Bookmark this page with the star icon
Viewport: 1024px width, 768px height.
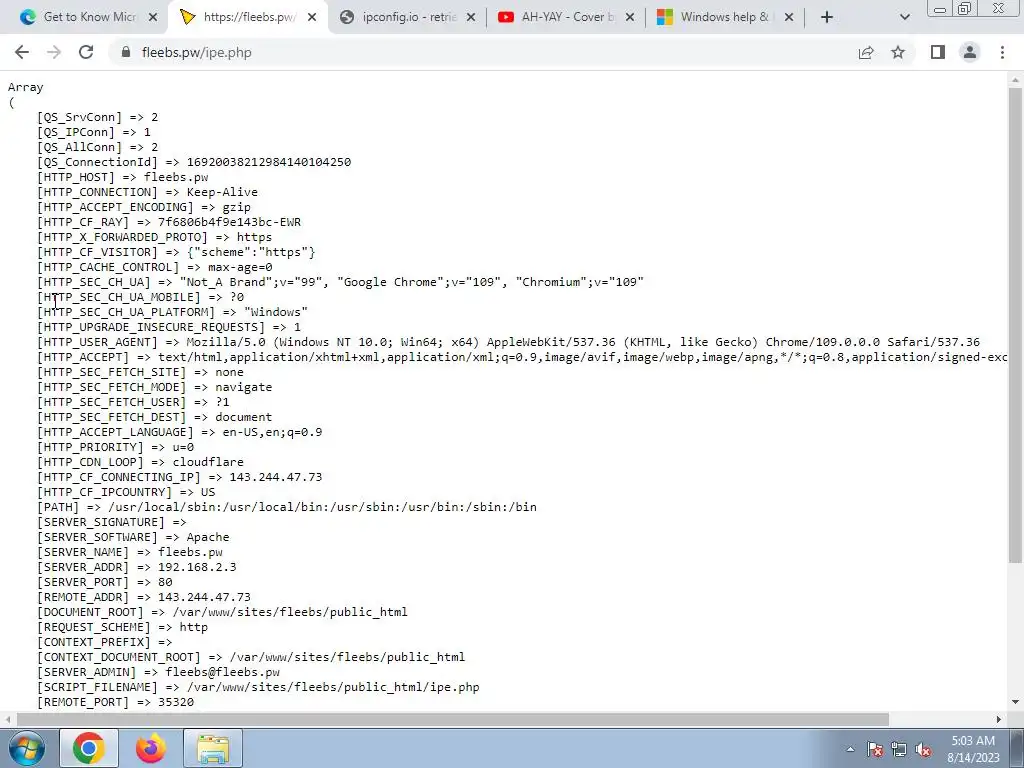(x=898, y=52)
